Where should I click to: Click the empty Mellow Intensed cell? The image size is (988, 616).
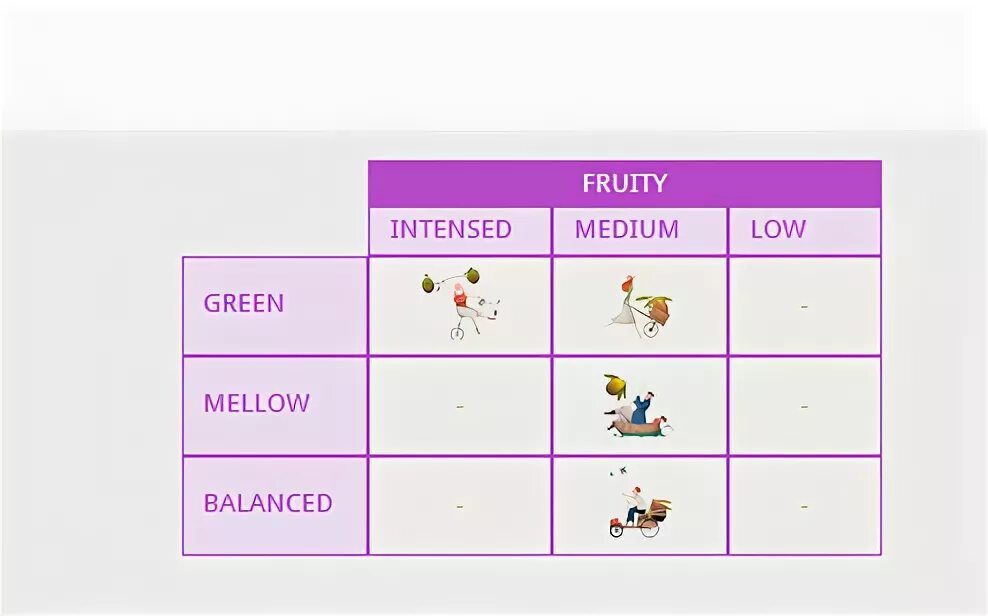tap(460, 406)
